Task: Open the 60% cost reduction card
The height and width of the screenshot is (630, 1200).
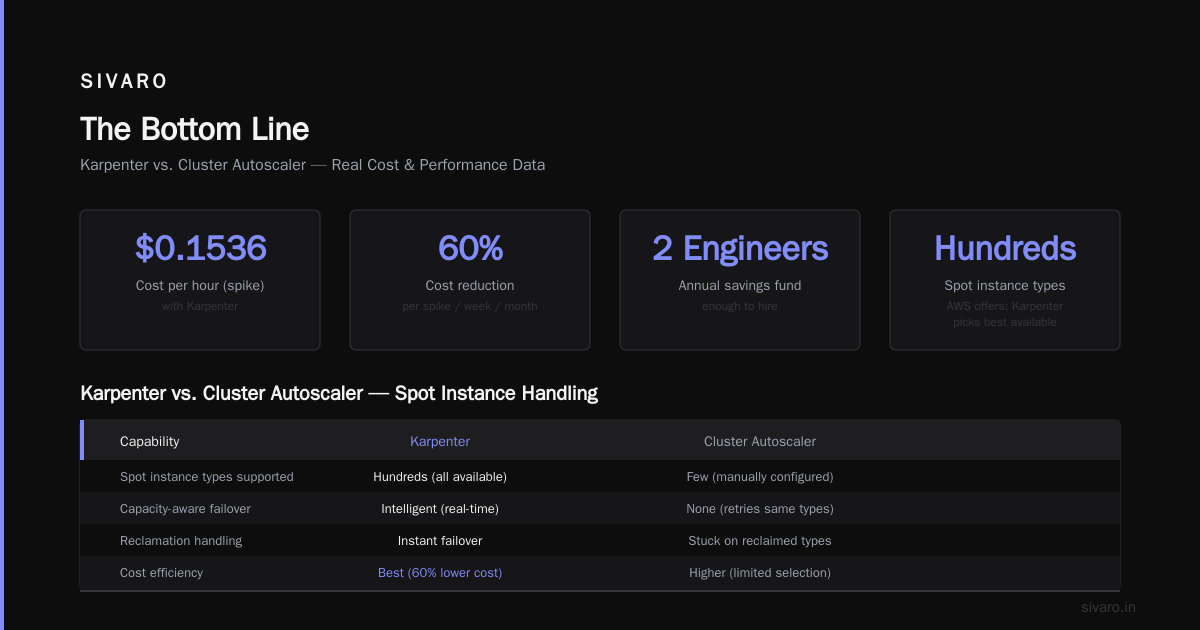Action: click(470, 280)
